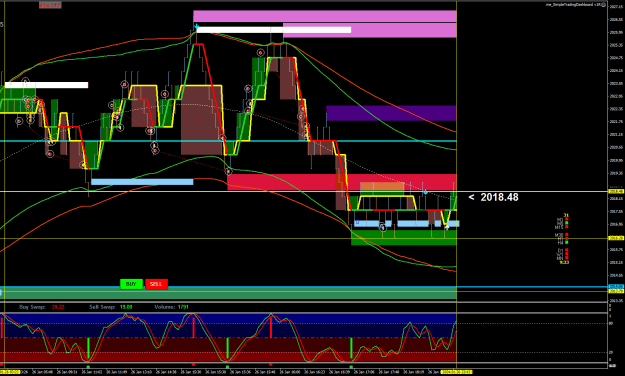This screenshot has width=625, height=376.
Task: Select the M30 timeframe indicator square
Action: coord(566,234)
